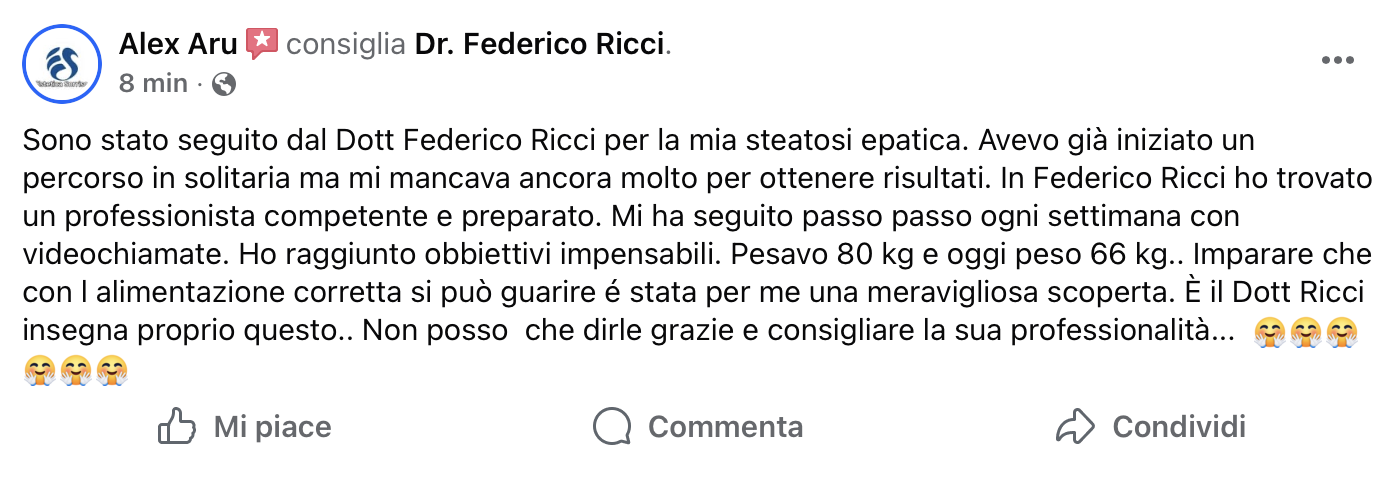Click the globe public-privacy icon
Image resolution: width=1396 pixels, height=484 pixels.
pyautogui.click(x=225, y=84)
